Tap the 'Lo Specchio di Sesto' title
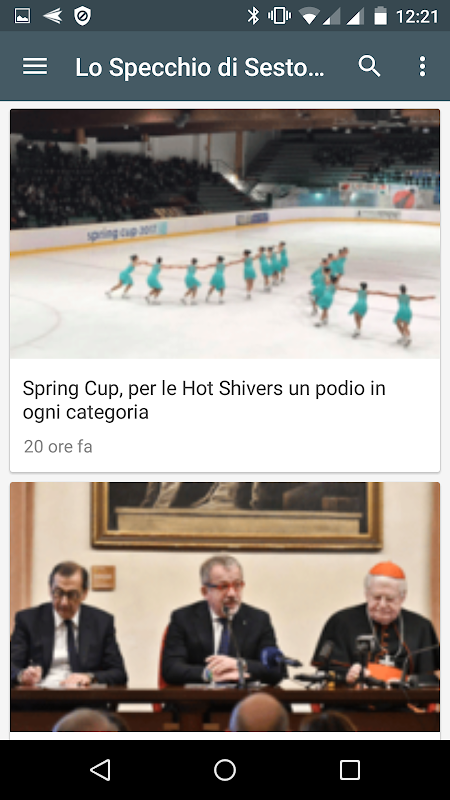 [x=200, y=67]
